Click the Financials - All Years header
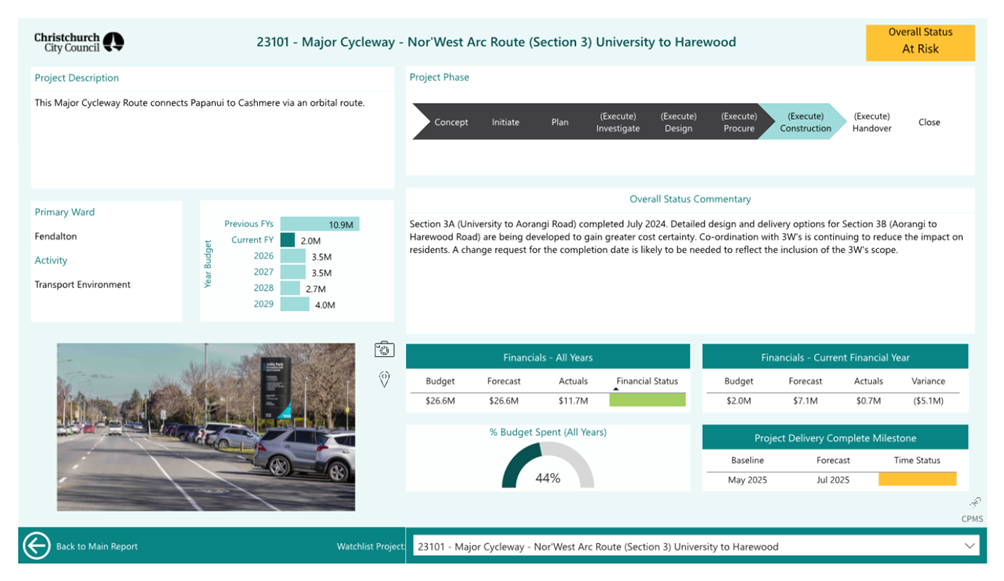This screenshot has width=1004, height=581. [x=548, y=357]
